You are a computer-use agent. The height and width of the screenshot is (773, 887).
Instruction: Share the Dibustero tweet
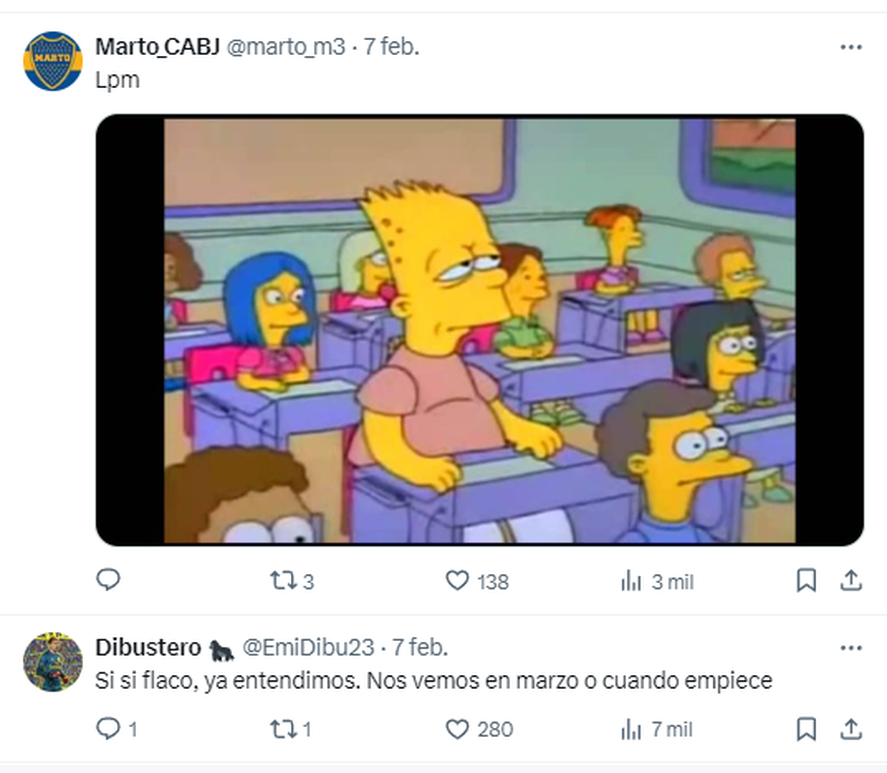[x=851, y=729]
